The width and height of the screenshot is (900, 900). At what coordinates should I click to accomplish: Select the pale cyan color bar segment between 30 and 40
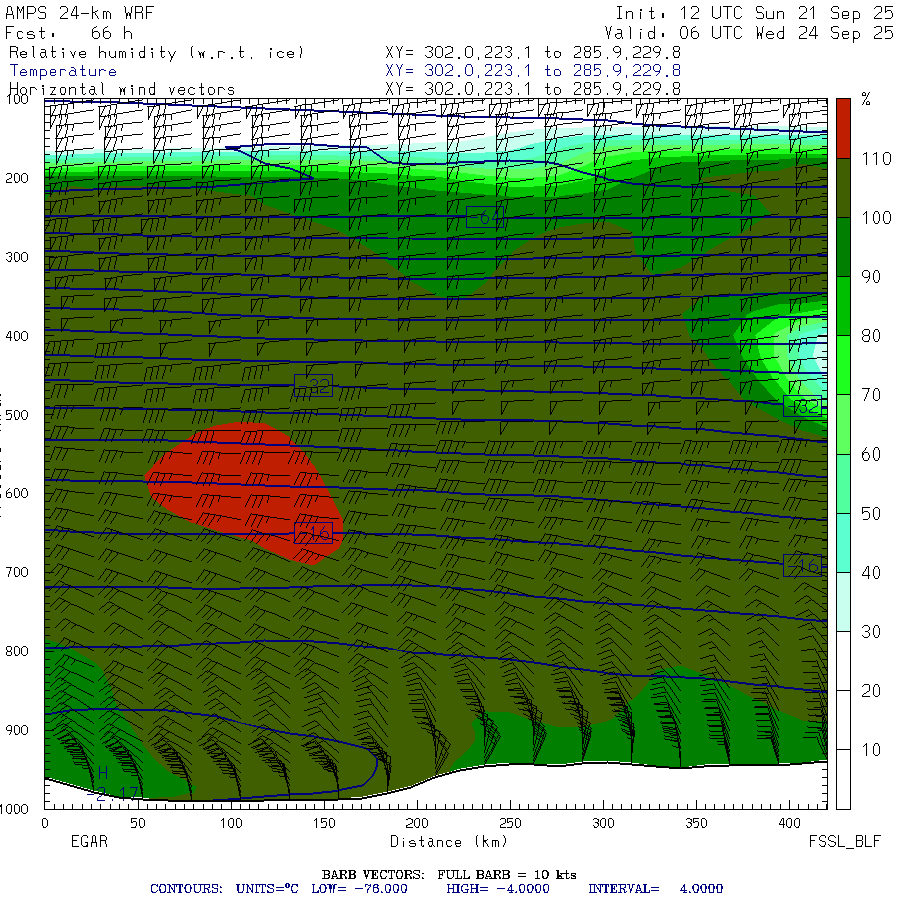pyautogui.click(x=843, y=602)
